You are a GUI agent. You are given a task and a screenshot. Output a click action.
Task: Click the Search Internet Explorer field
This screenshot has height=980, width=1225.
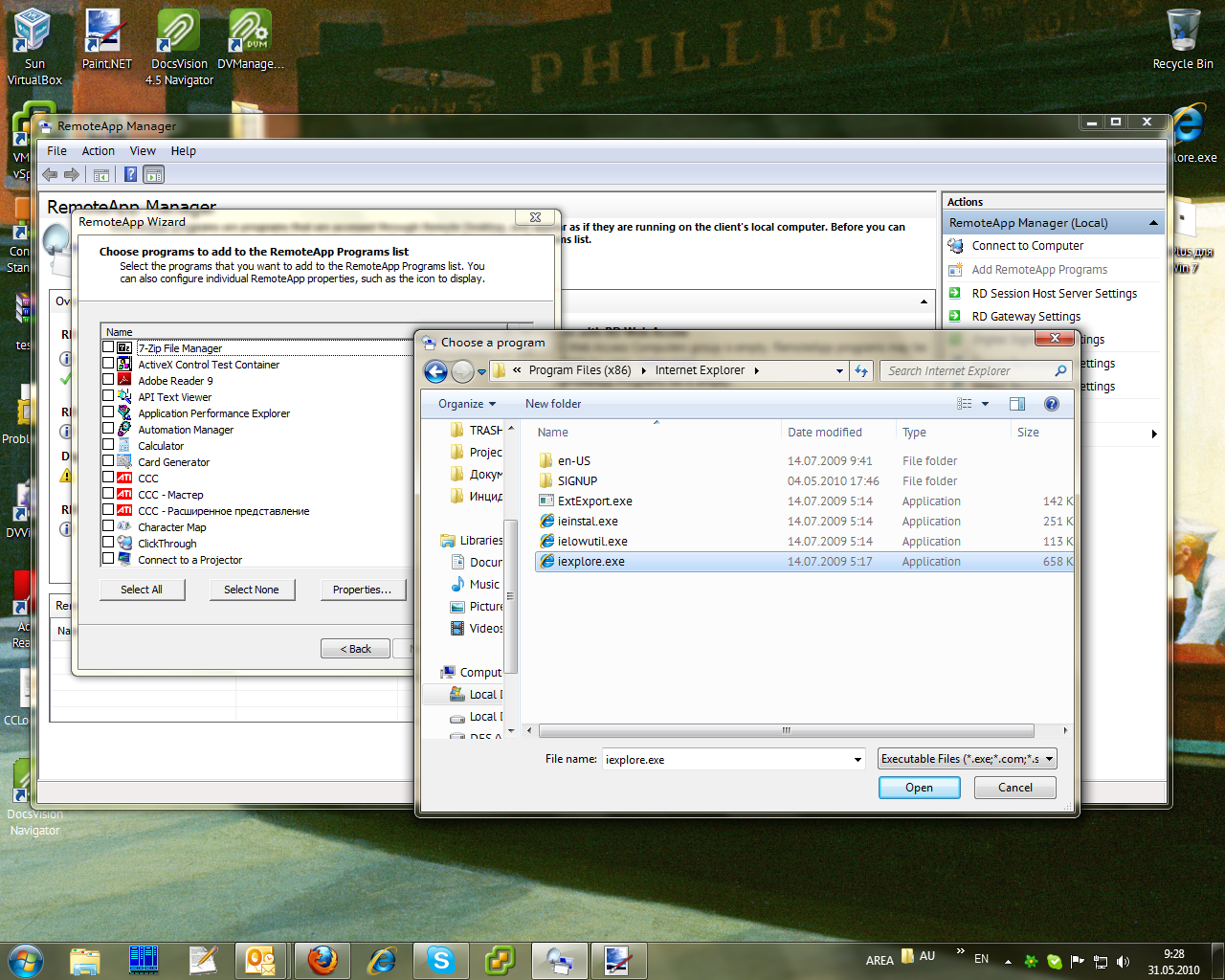(x=965, y=371)
